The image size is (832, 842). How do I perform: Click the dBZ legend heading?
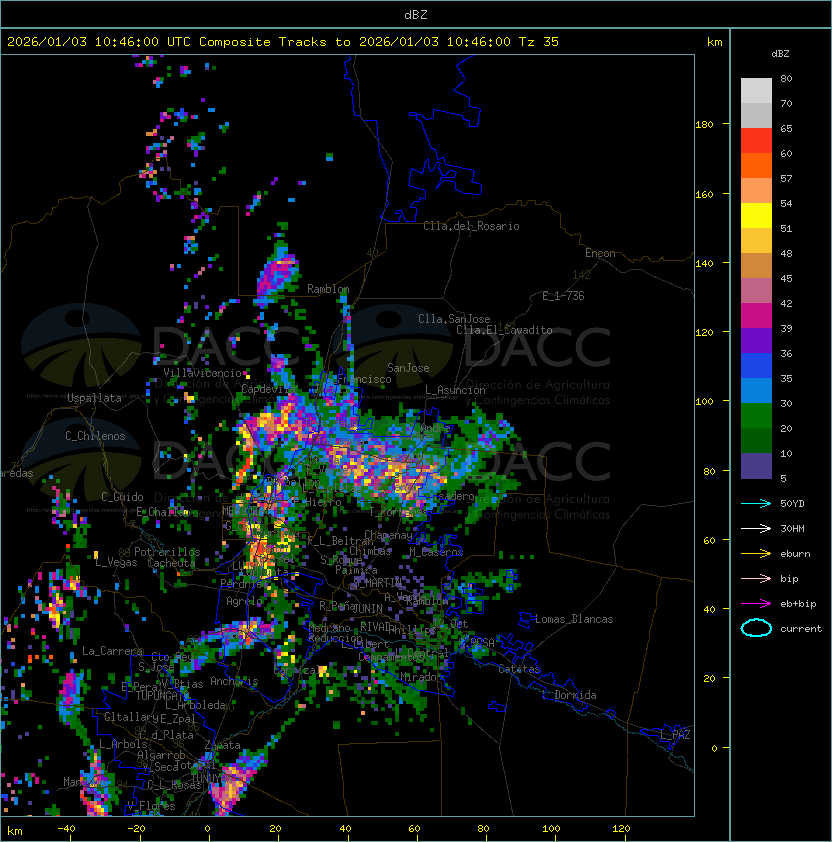pos(780,54)
